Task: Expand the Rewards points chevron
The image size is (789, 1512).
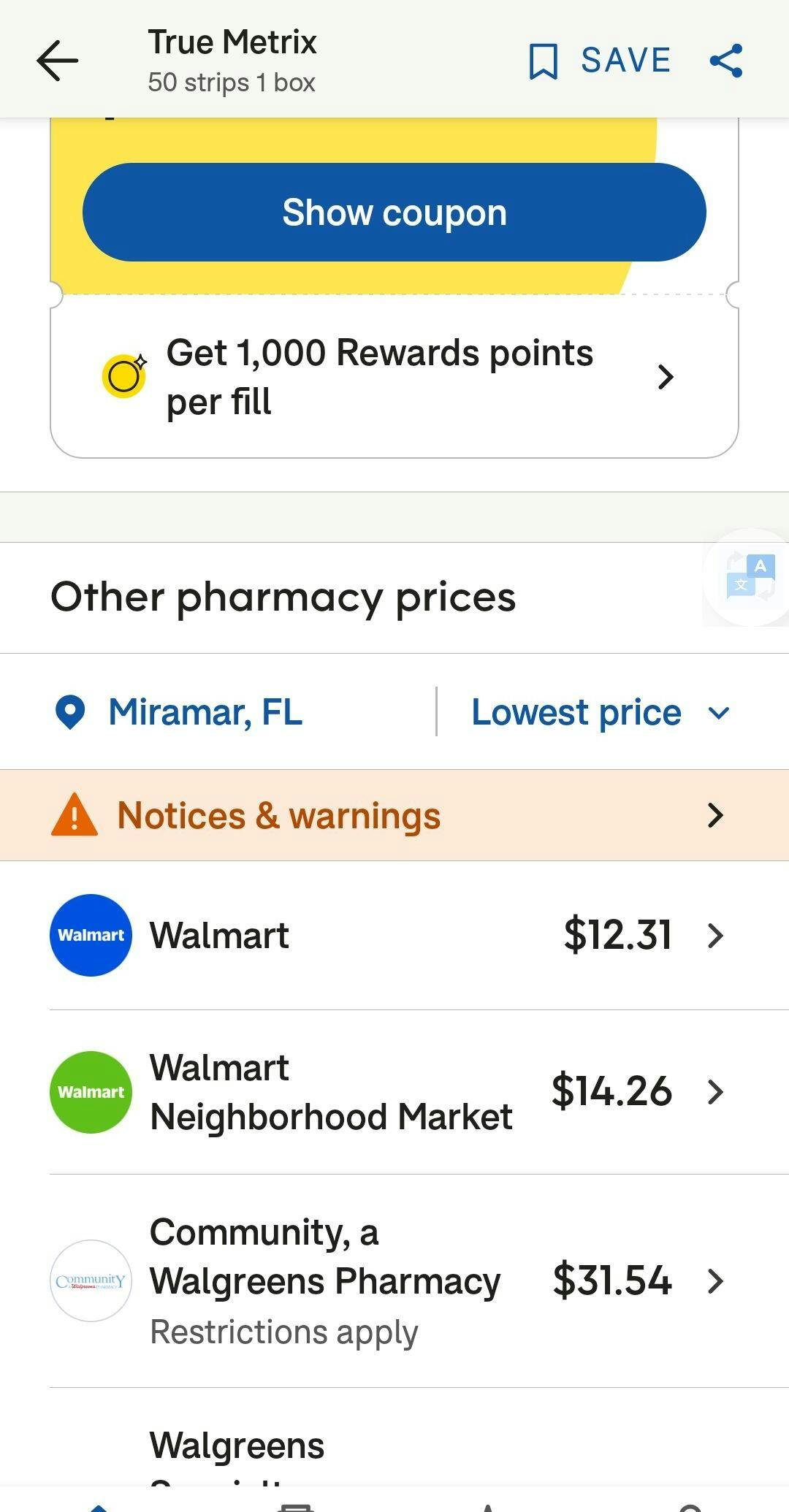Action: (665, 377)
